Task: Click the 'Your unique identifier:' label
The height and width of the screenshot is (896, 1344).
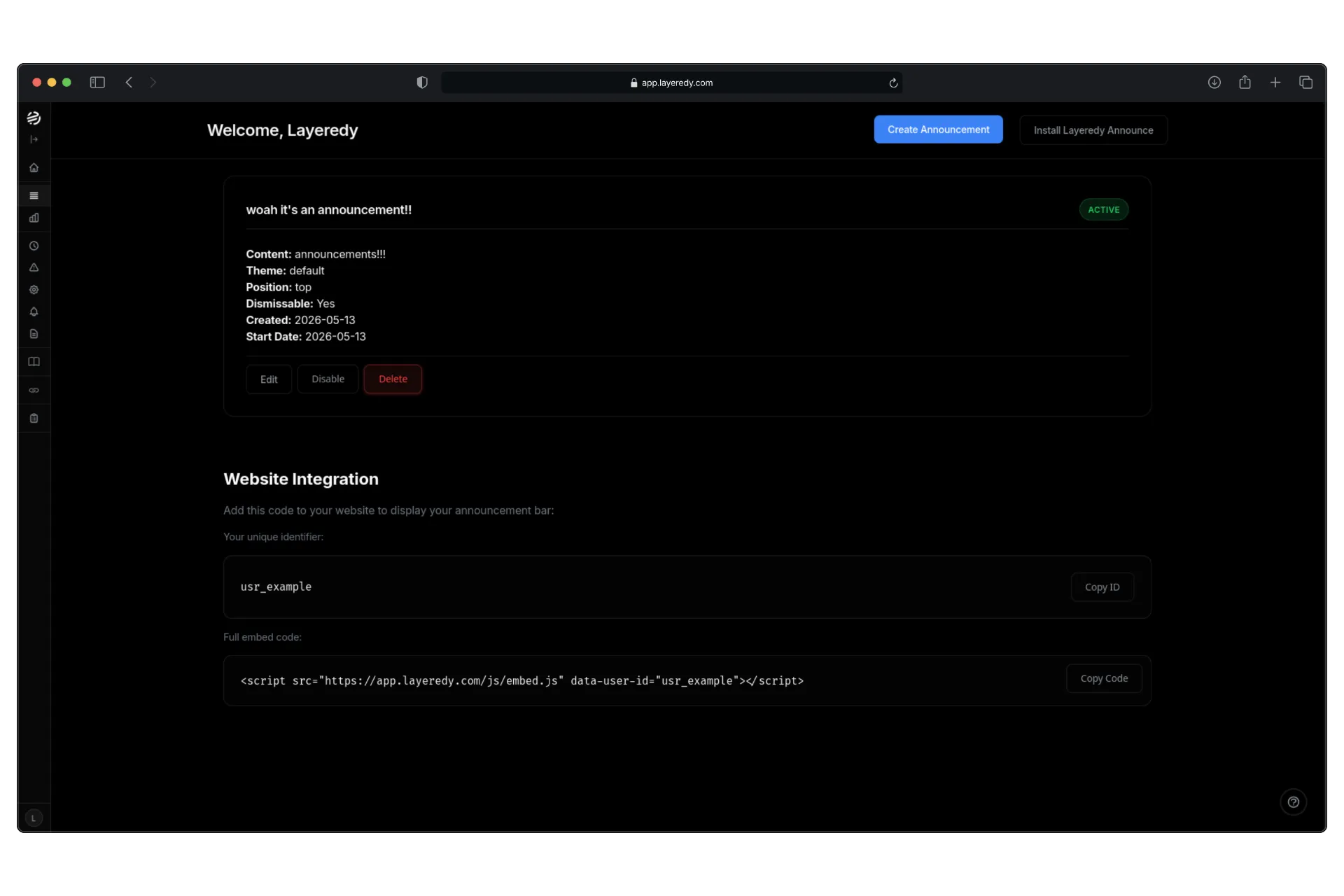Action: click(x=273, y=537)
